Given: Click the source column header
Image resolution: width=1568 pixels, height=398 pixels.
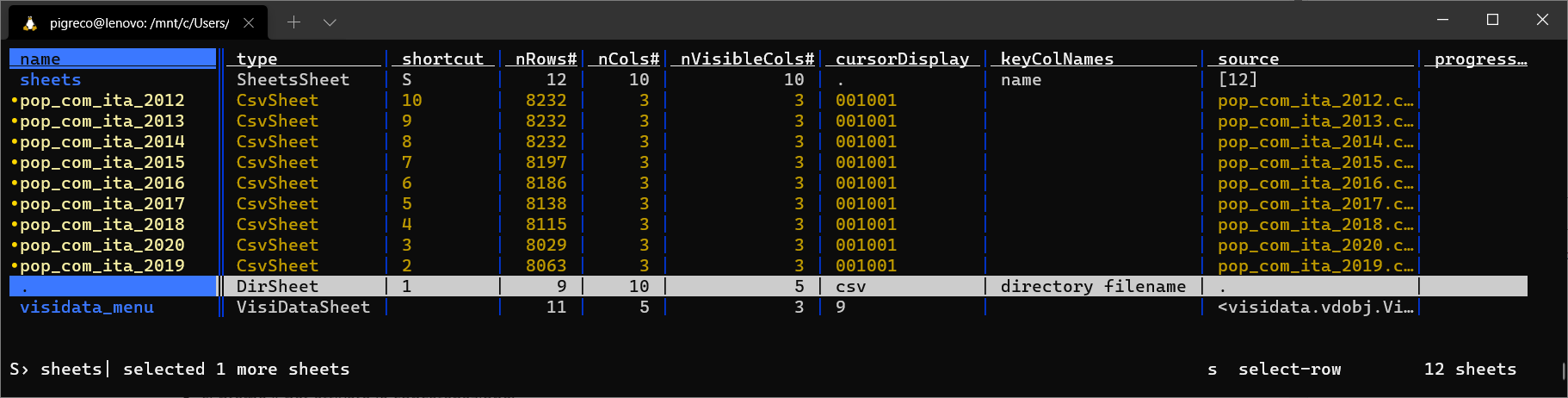Looking at the screenshot, I should pyautogui.click(x=1248, y=59).
